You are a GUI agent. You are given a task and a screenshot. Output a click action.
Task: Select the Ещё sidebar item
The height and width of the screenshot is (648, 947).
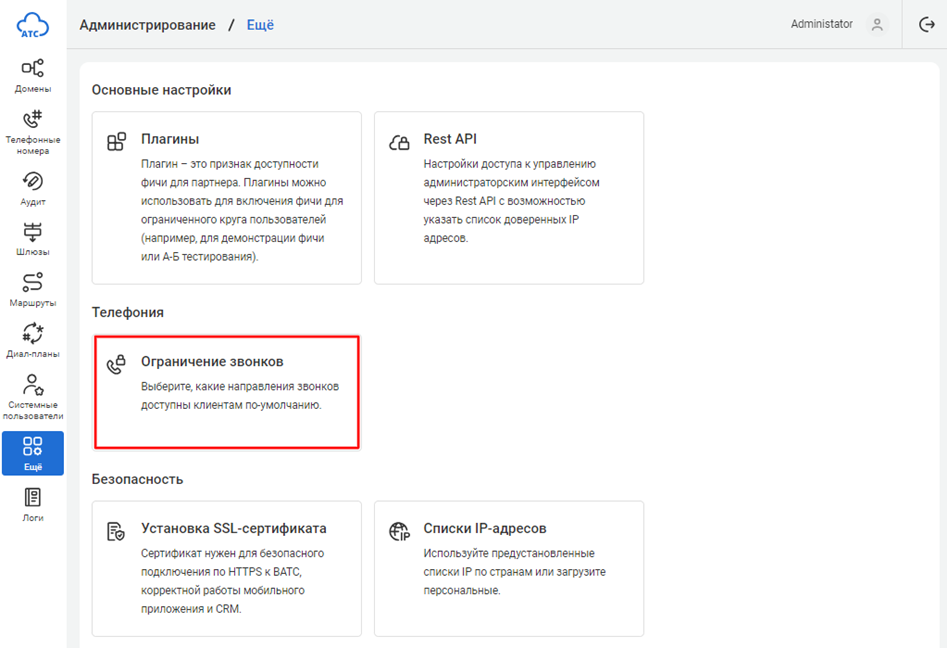(33, 453)
